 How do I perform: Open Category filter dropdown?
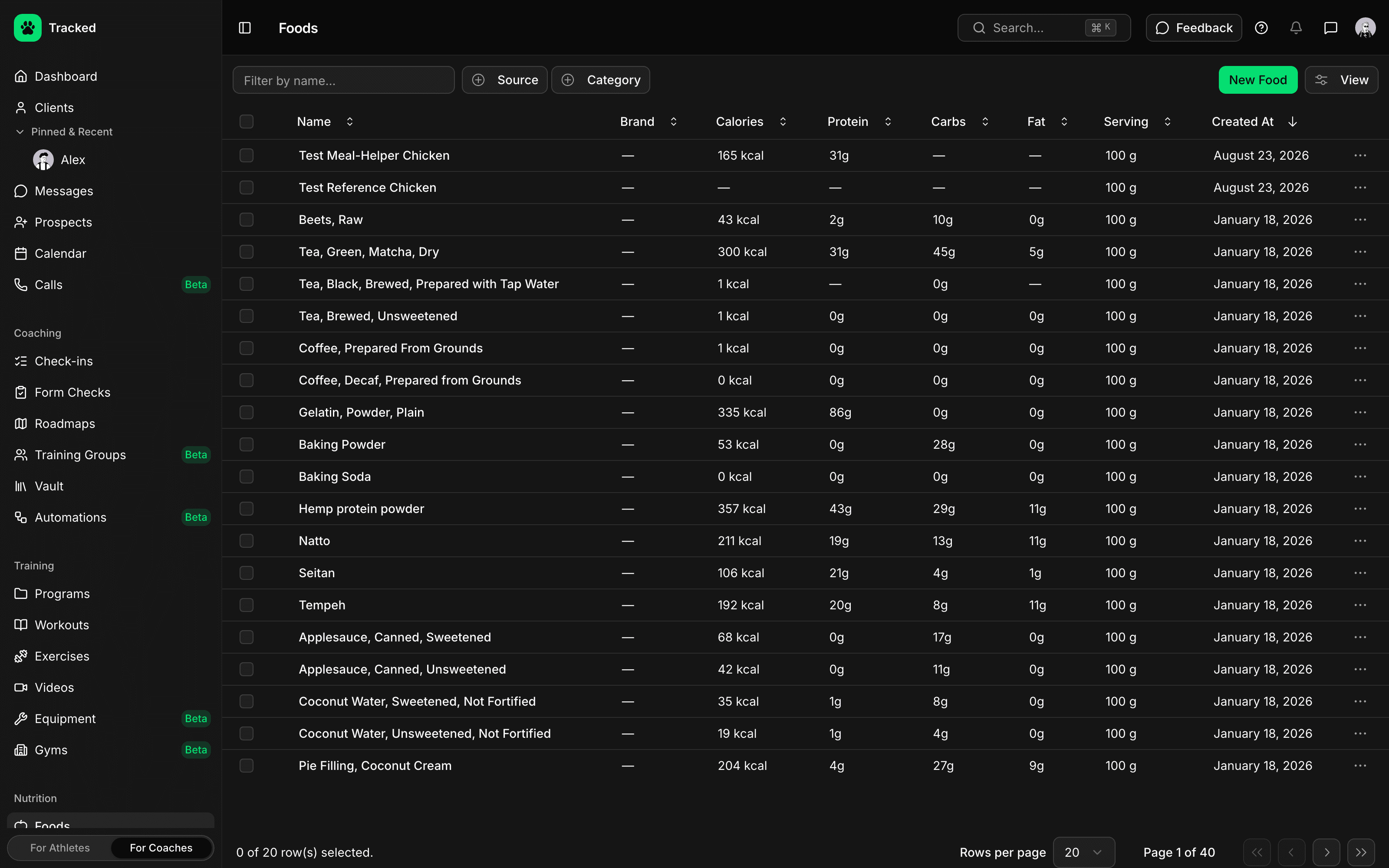[x=600, y=80]
